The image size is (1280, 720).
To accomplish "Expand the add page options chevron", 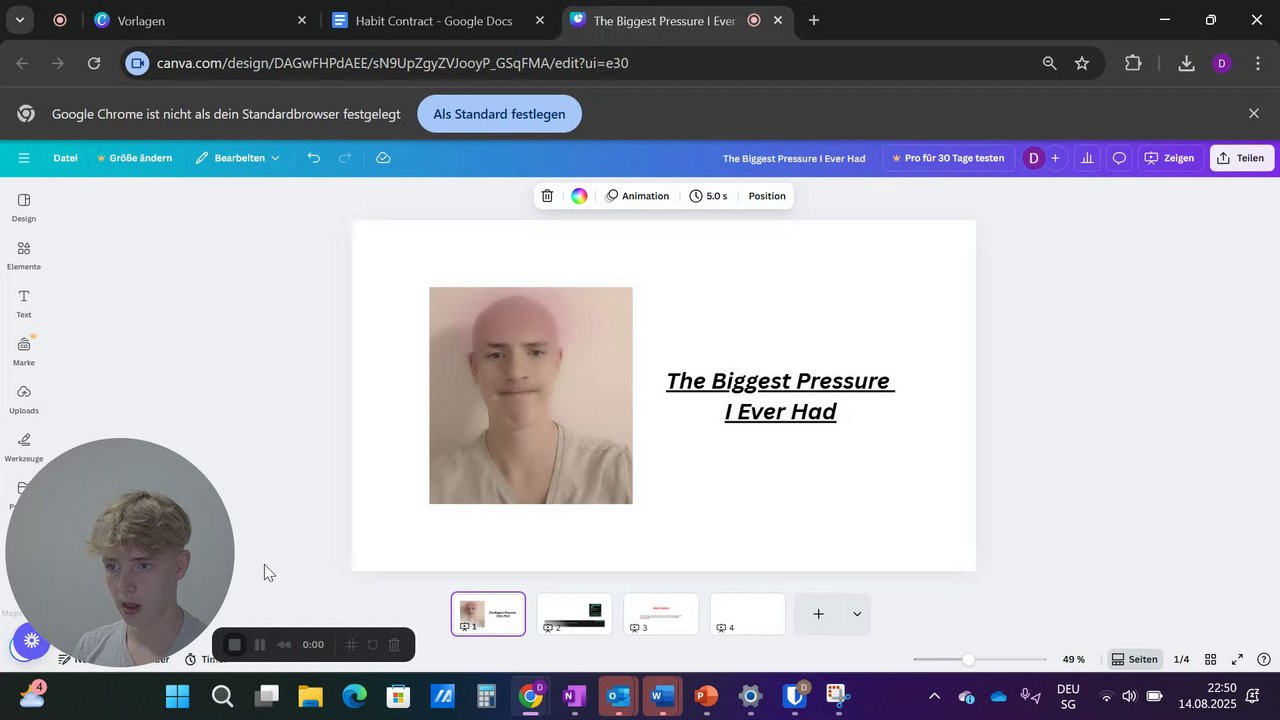I will pos(857,614).
